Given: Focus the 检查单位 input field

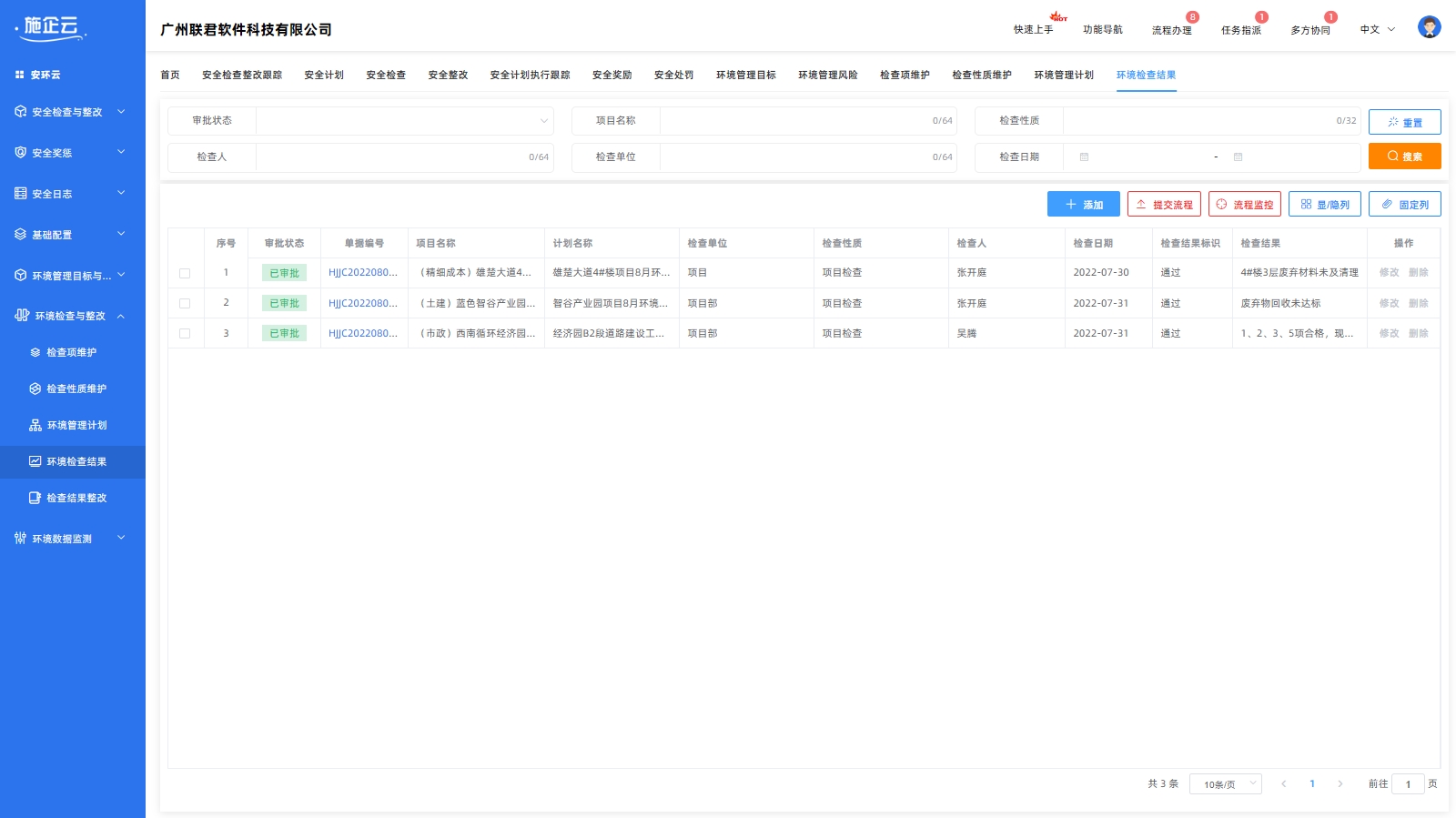Looking at the screenshot, I should tap(808, 157).
